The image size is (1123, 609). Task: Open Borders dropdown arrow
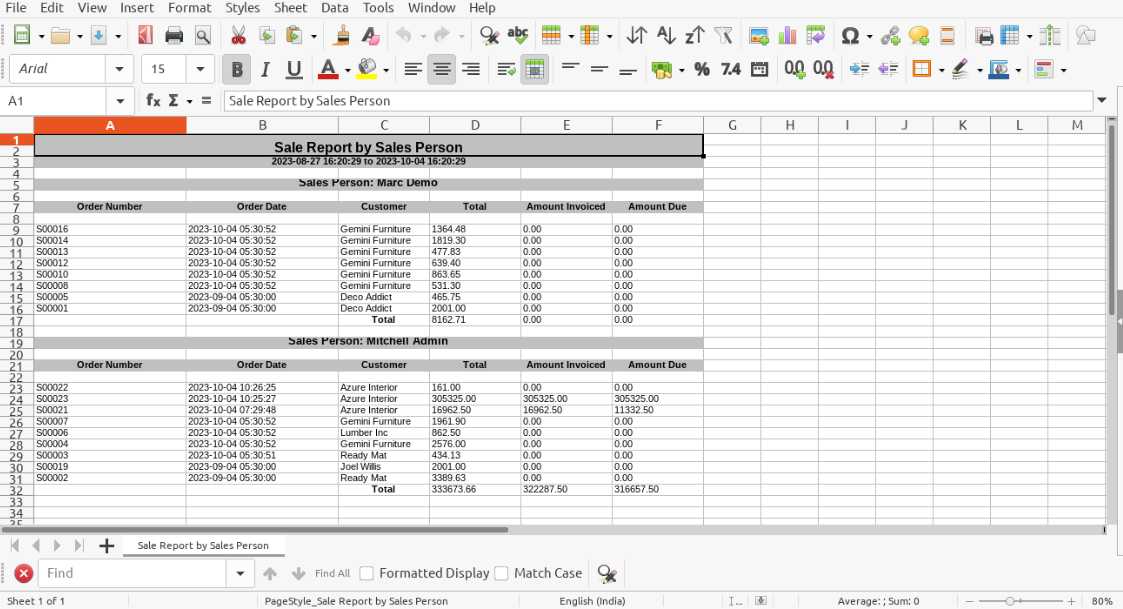941,70
